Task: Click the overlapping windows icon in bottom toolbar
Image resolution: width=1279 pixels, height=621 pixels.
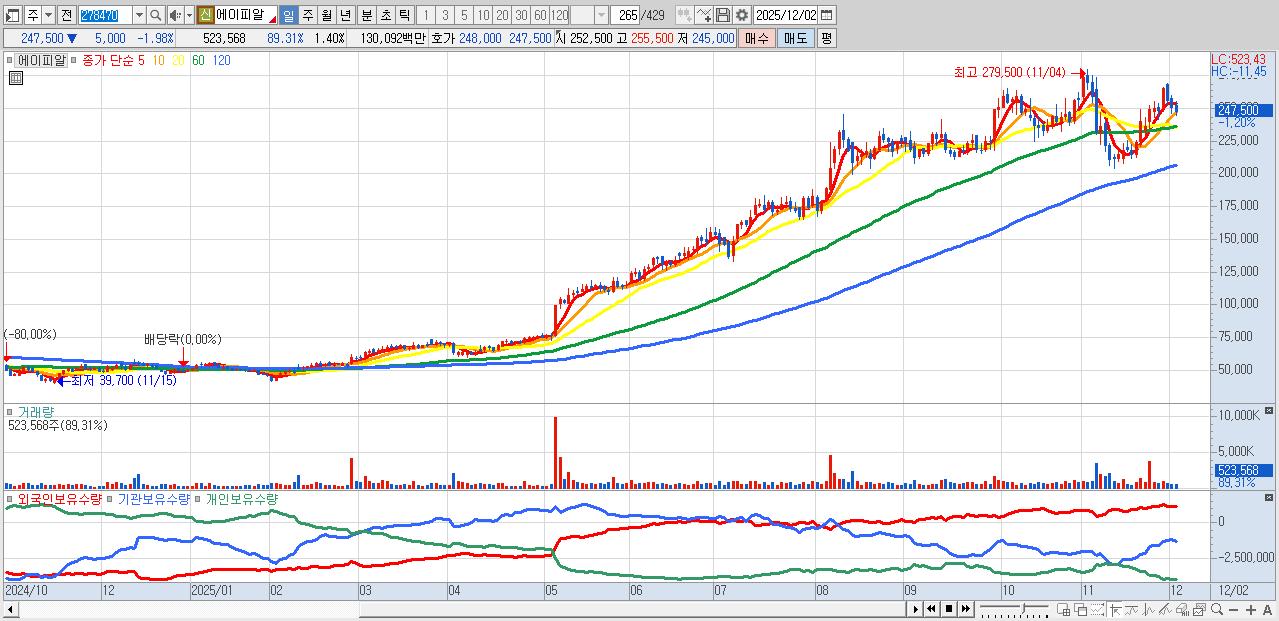Action: click(x=1081, y=609)
